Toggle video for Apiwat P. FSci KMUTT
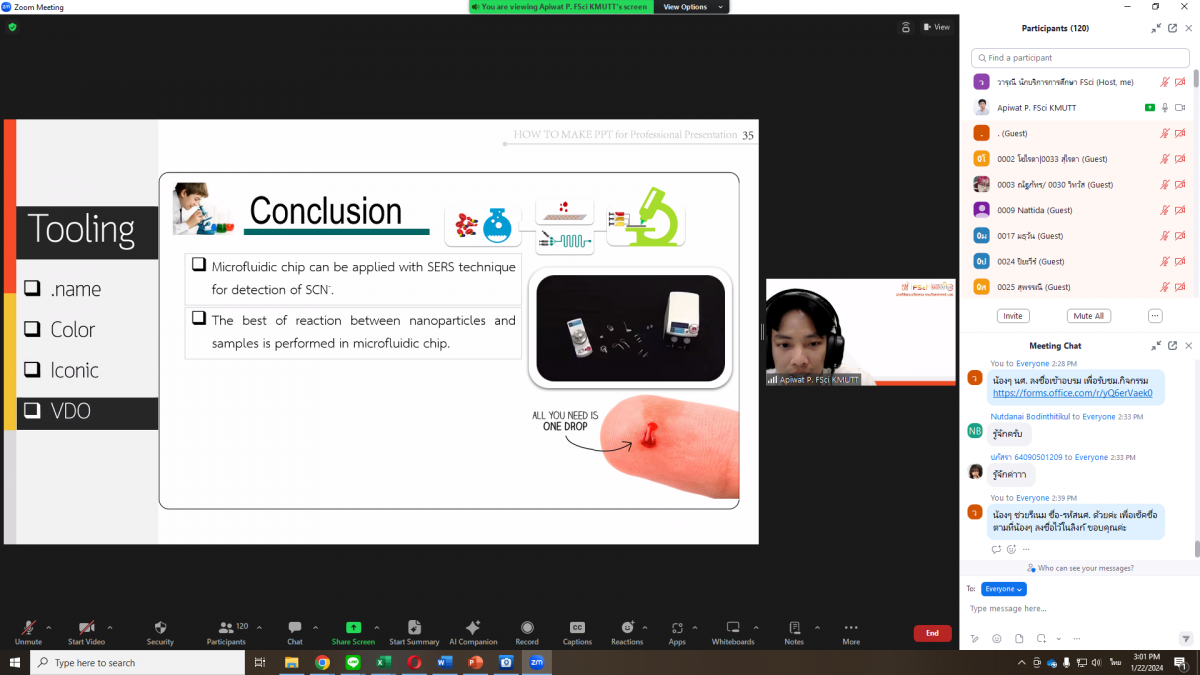The image size is (1200, 675). [1180, 107]
